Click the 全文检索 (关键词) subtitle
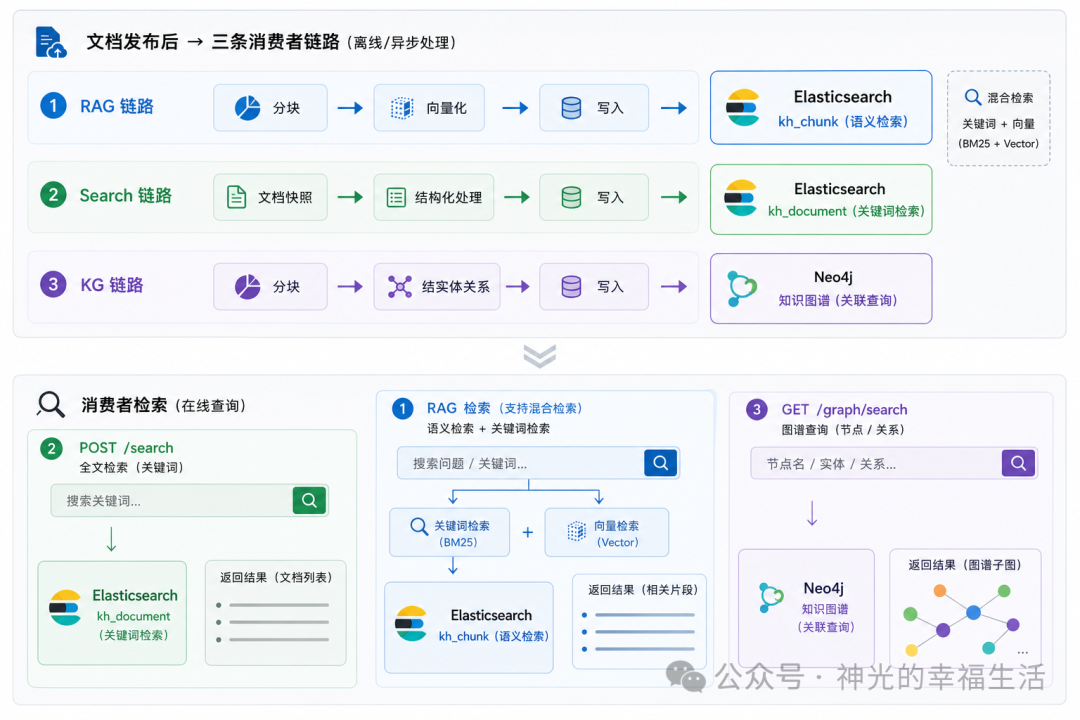1080x720 pixels. coord(132,468)
